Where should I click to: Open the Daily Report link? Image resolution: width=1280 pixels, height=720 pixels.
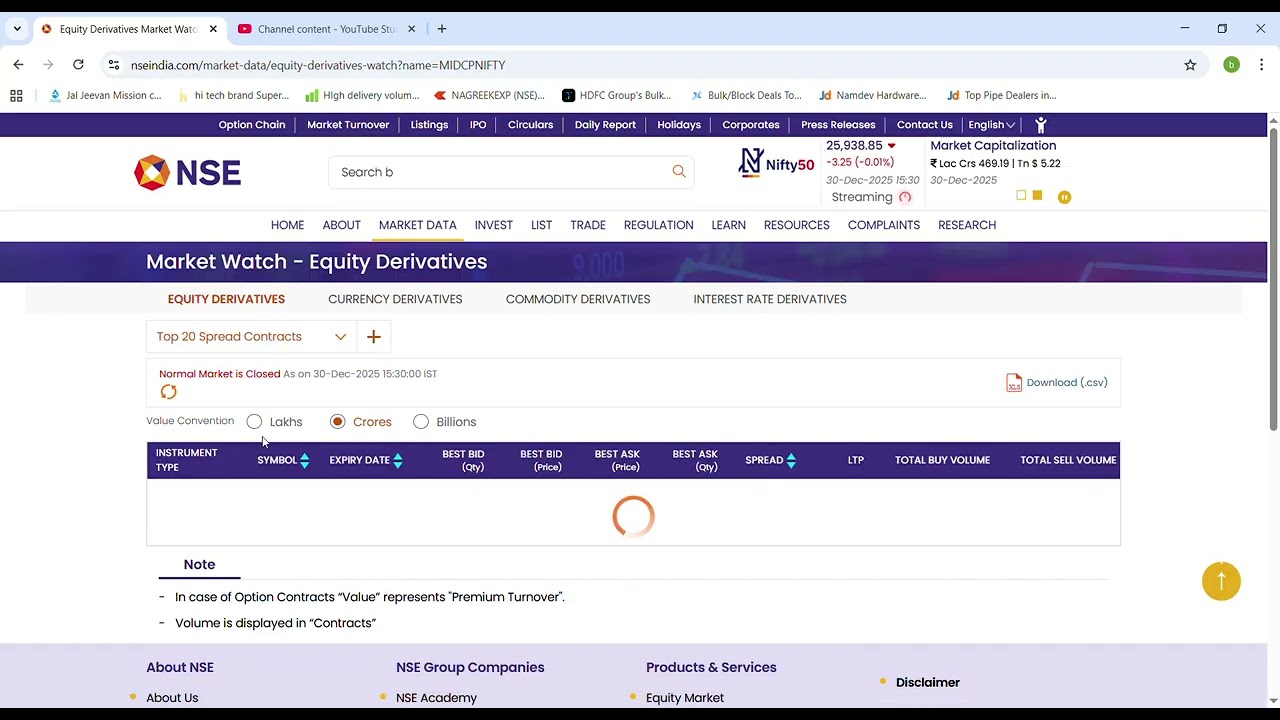point(605,125)
